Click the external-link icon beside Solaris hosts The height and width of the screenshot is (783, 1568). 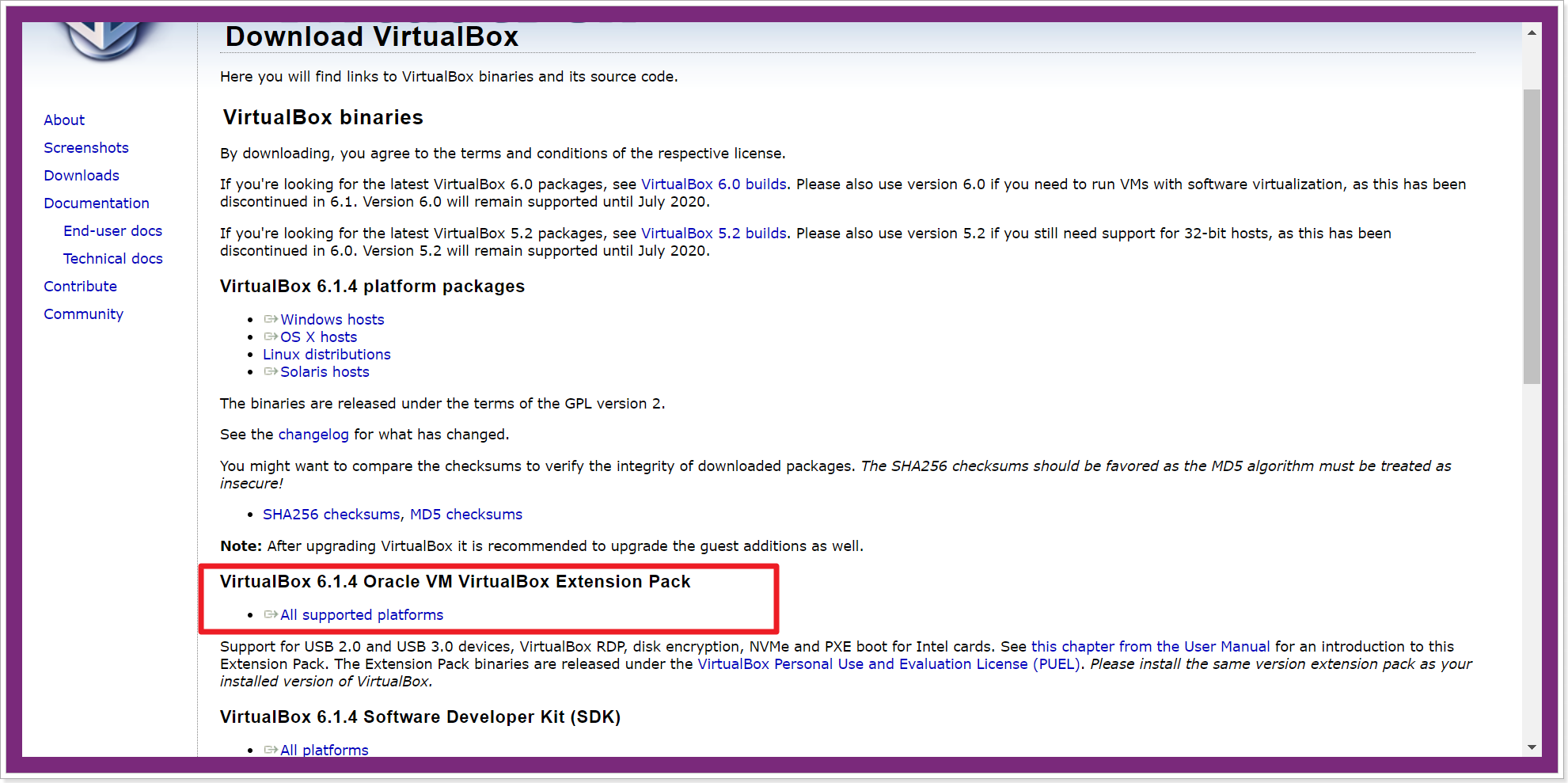[271, 371]
